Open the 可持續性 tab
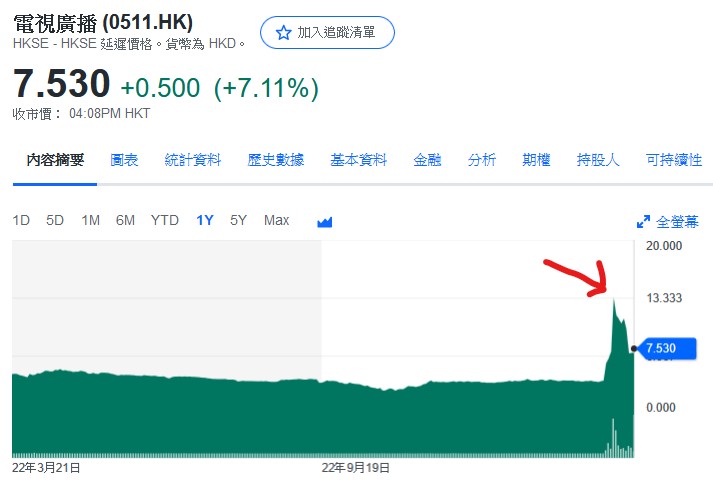Viewport: 713px width, 496px height. 674,160
